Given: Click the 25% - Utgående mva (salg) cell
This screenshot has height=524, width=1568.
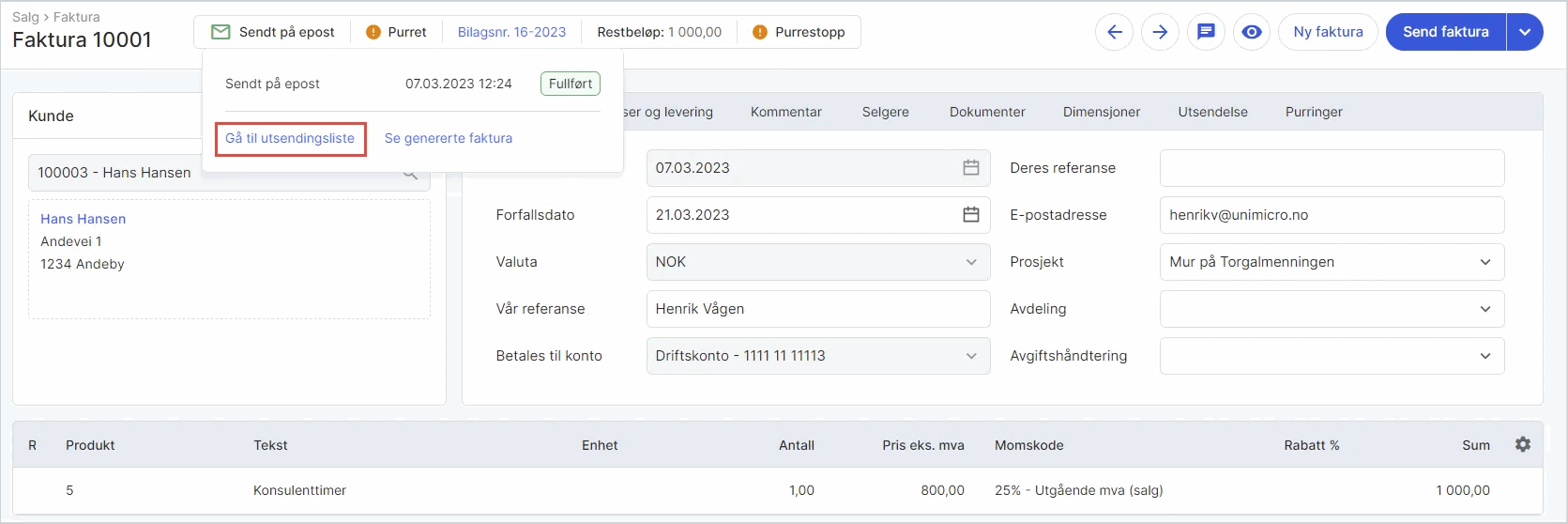Looking at the screenshot, I should click(x=1078, y=490).
